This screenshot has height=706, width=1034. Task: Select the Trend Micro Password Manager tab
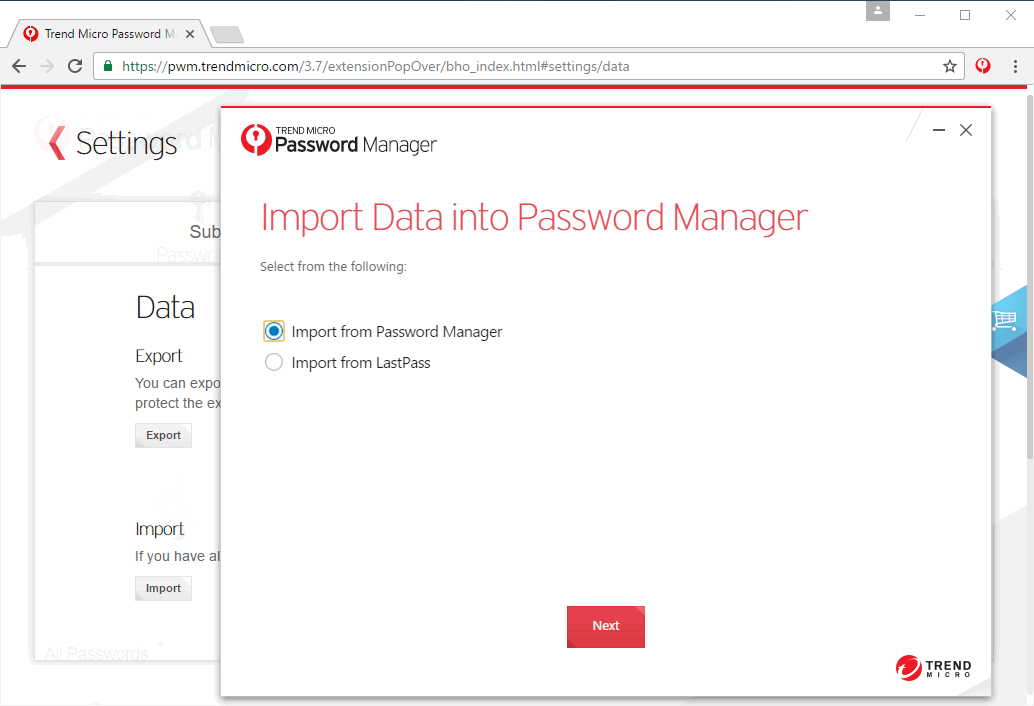[x=100, y=34]
